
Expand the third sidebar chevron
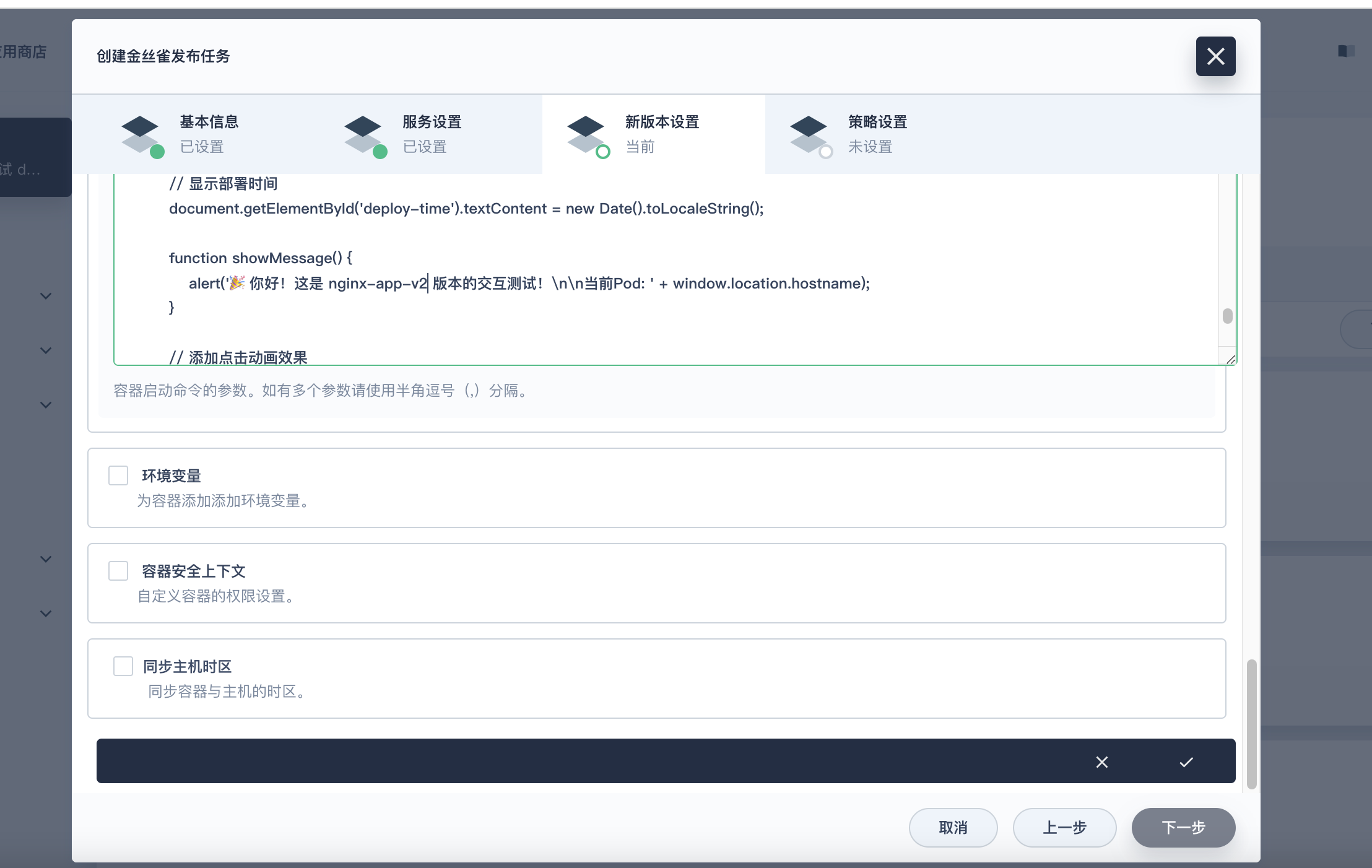click(x=46, y=405)
